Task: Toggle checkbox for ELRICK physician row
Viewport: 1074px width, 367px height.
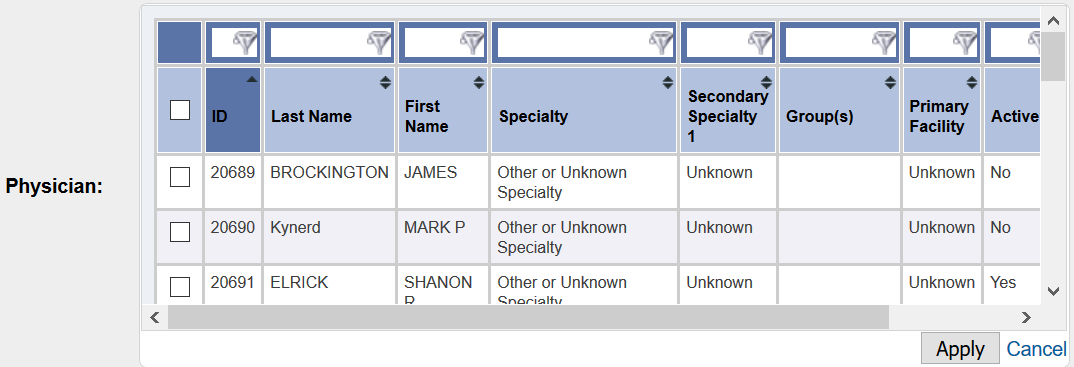Action: coord(179,287)
